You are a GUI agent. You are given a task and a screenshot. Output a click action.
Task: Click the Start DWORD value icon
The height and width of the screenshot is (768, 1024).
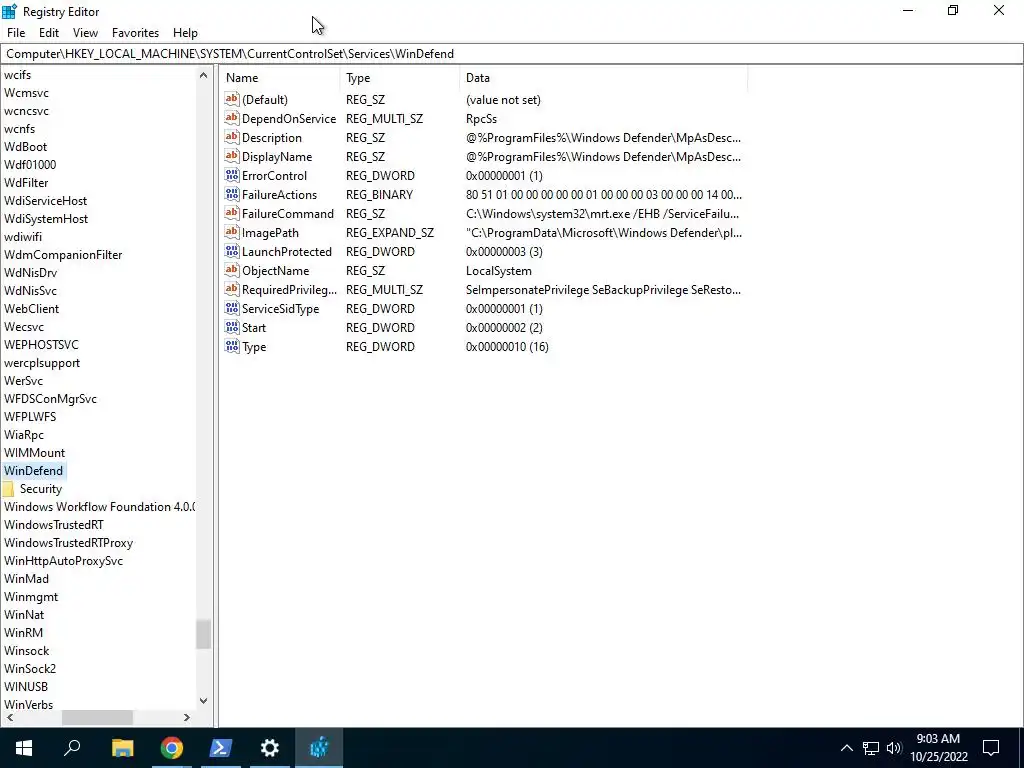point(232,327)
